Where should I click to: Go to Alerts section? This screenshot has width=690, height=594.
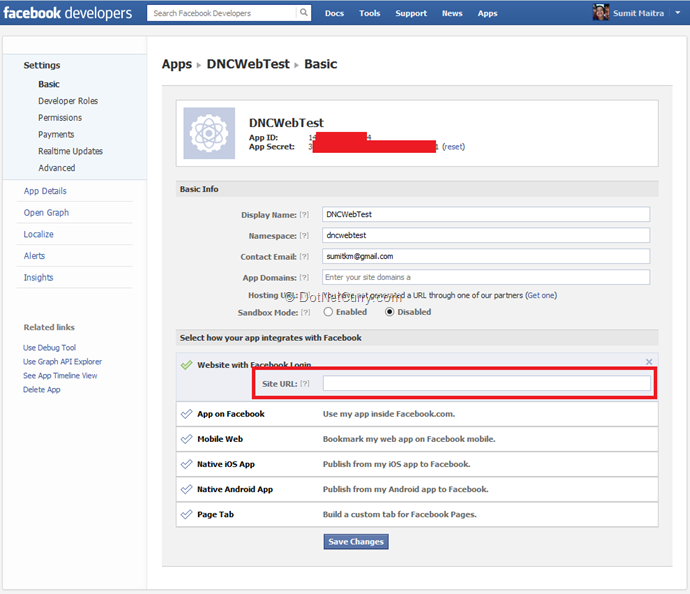pyautogui.click(x=34, y=256)
